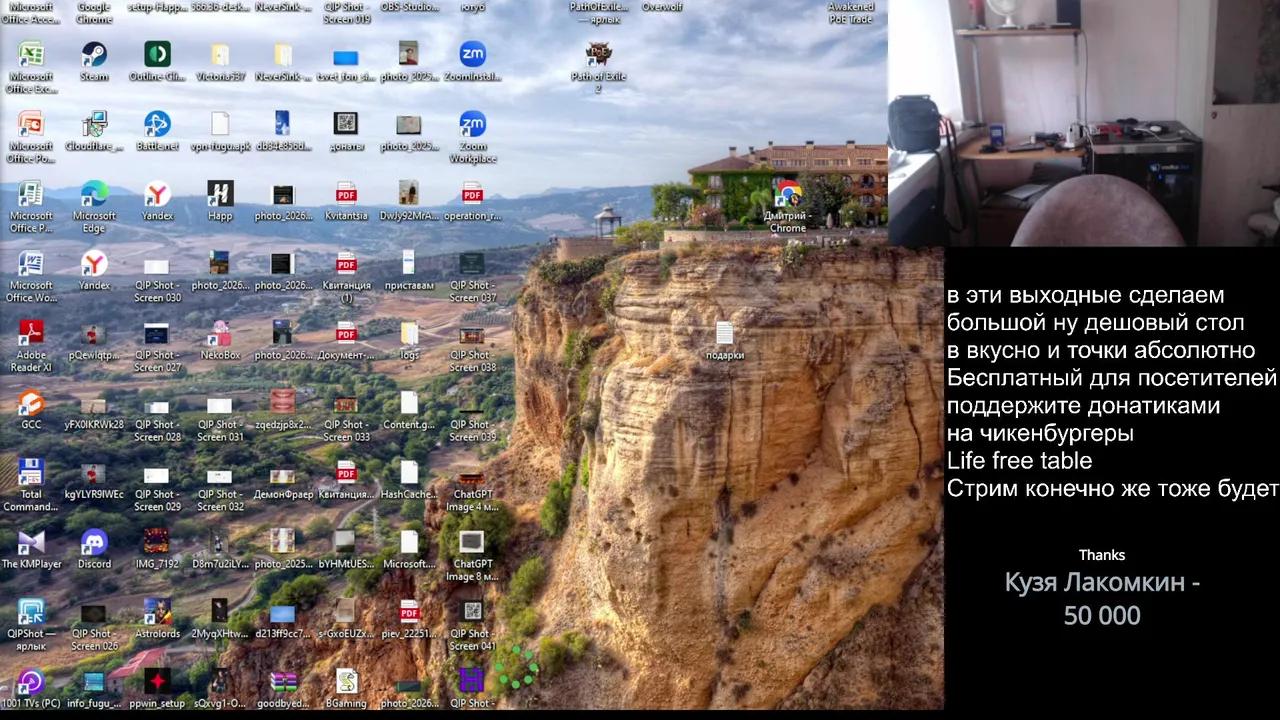Open the Kvitantsia PDF file
1280x720 pixels.
tap(346, 201)
